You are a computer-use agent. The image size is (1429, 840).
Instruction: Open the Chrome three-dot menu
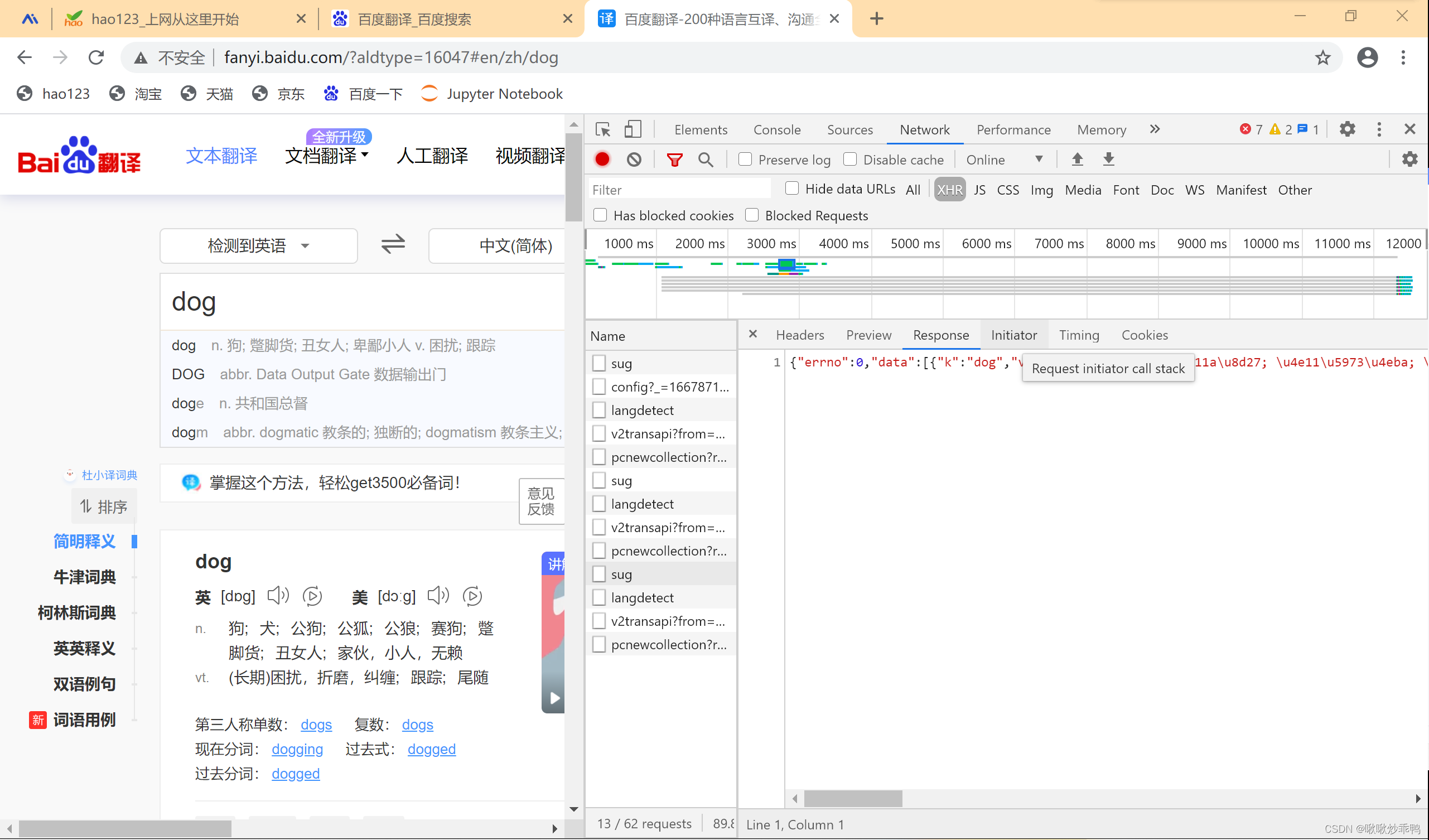pyautogui.click(x=1403, y=57)
